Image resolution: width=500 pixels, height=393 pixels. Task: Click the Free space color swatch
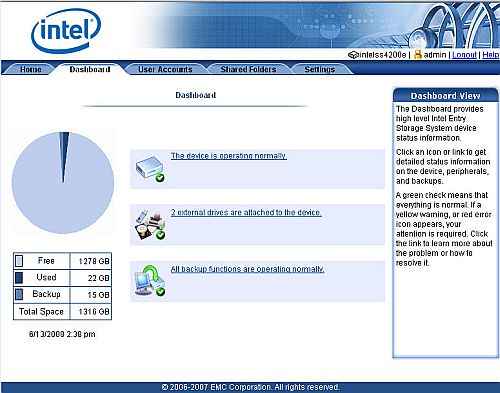pos(19,261)
